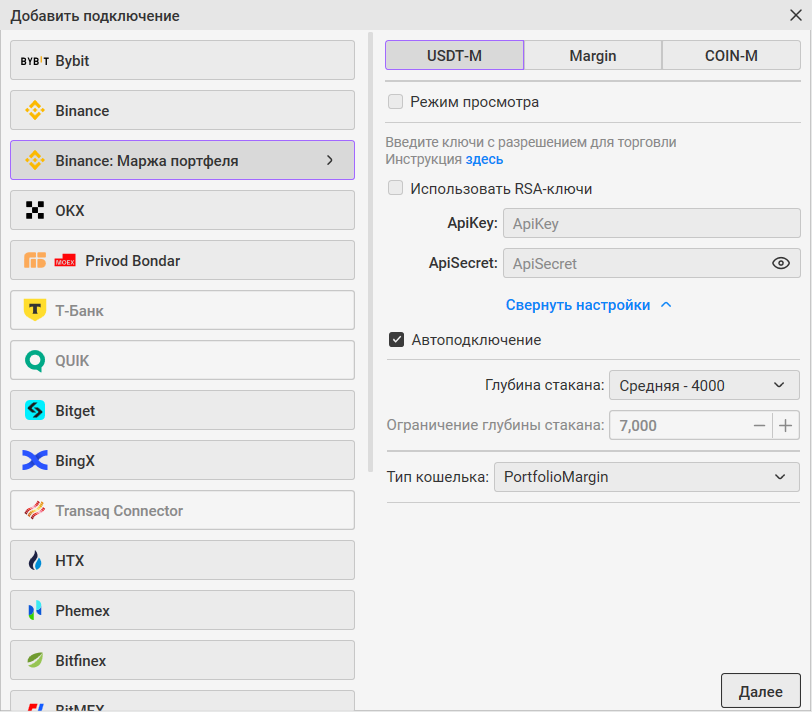Click the connection list vertical scrollbar

click(x=370, y=252)
